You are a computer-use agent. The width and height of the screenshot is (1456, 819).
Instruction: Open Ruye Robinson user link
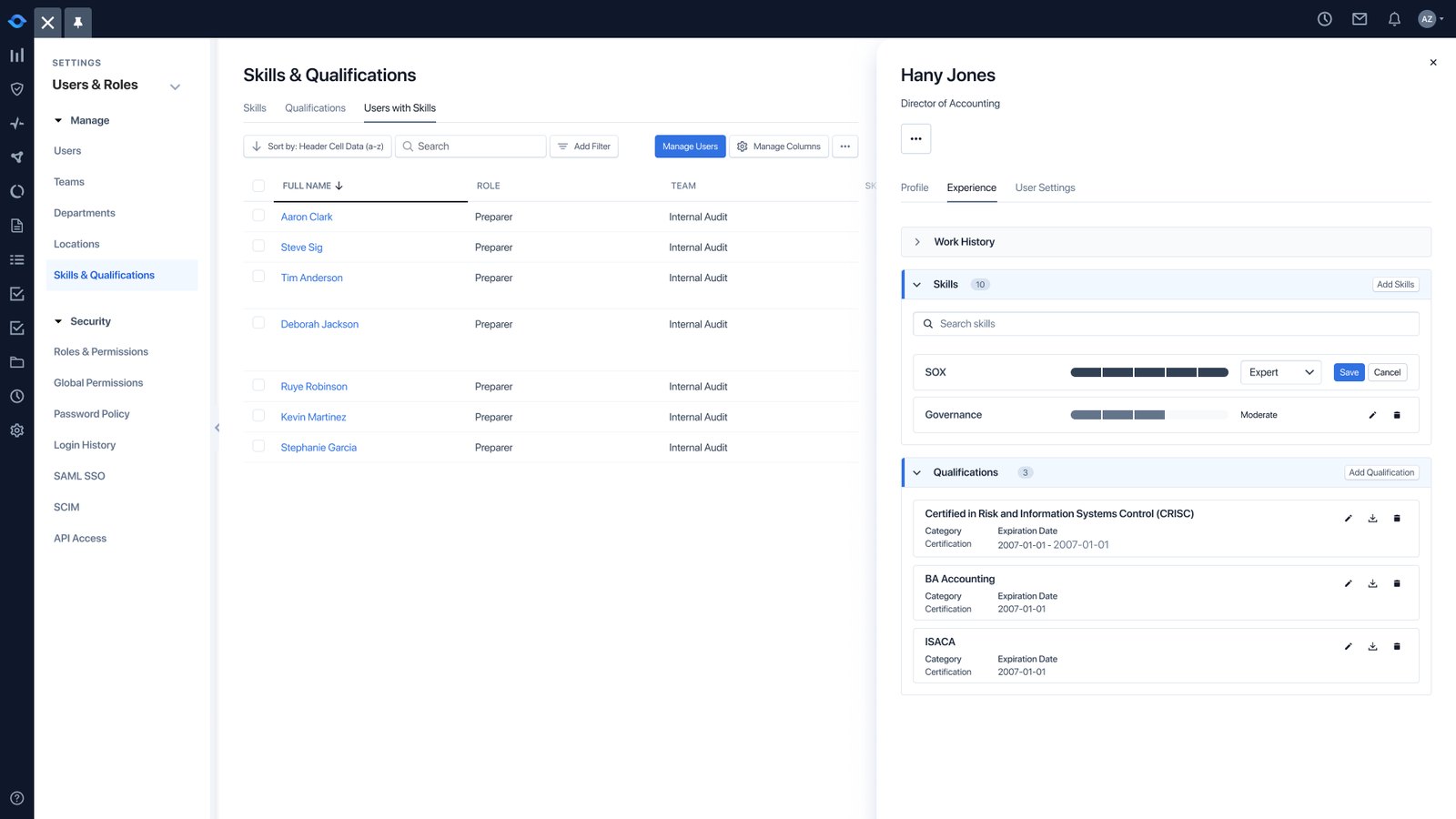pyautogui.click(x=314, y=387)
